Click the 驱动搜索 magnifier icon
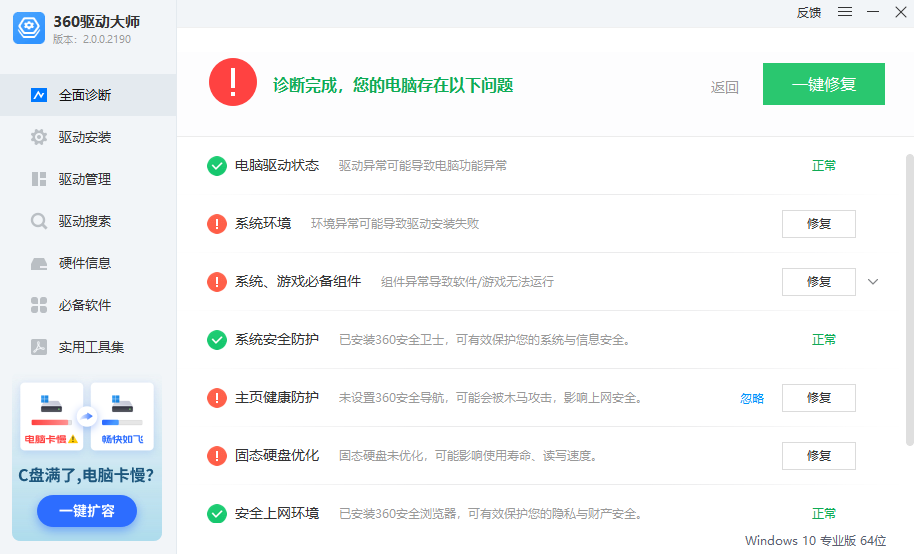Screen dimensions: 914x554 tap(39, 221)
